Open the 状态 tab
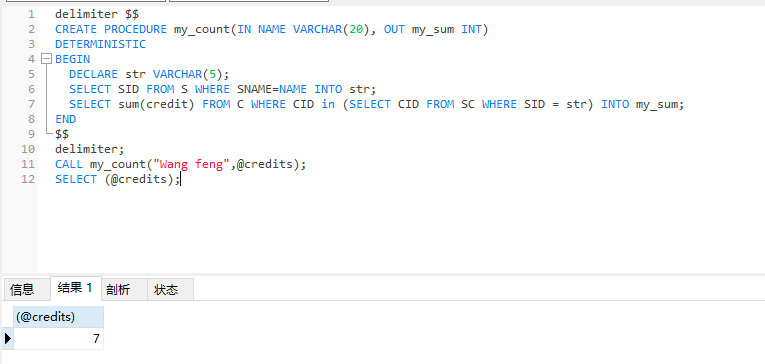 click(x=166, y=290)
